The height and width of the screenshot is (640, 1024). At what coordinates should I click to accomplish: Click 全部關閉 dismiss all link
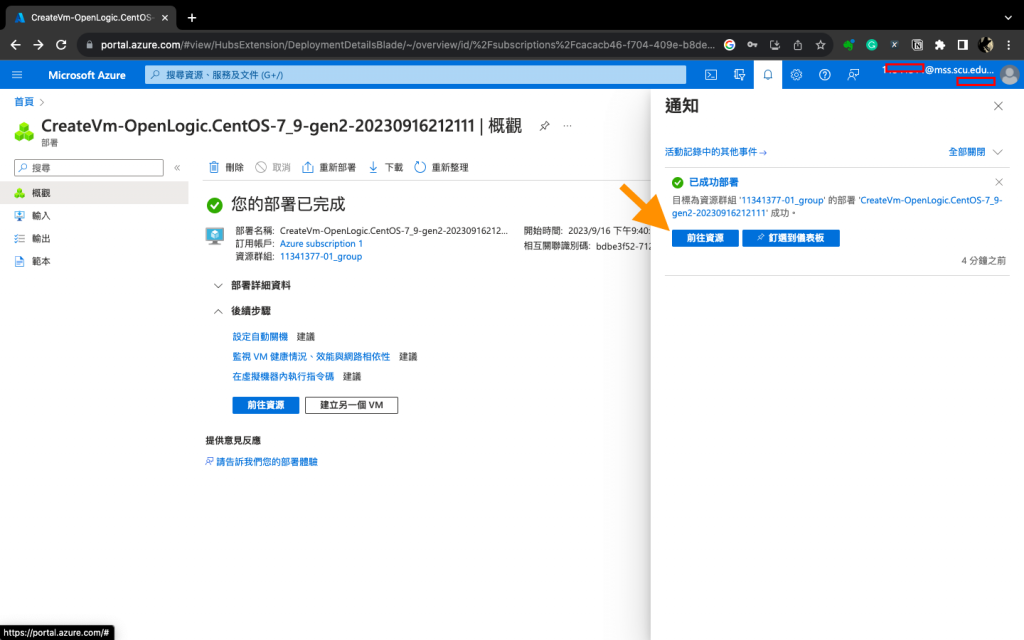pyautogui.click(x=967, y=152)
